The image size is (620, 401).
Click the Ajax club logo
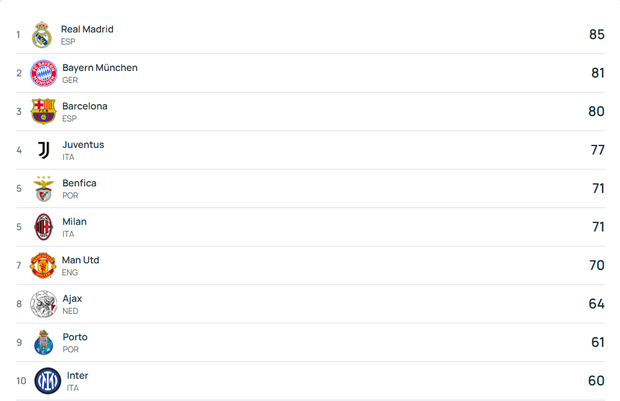point(43,304)
